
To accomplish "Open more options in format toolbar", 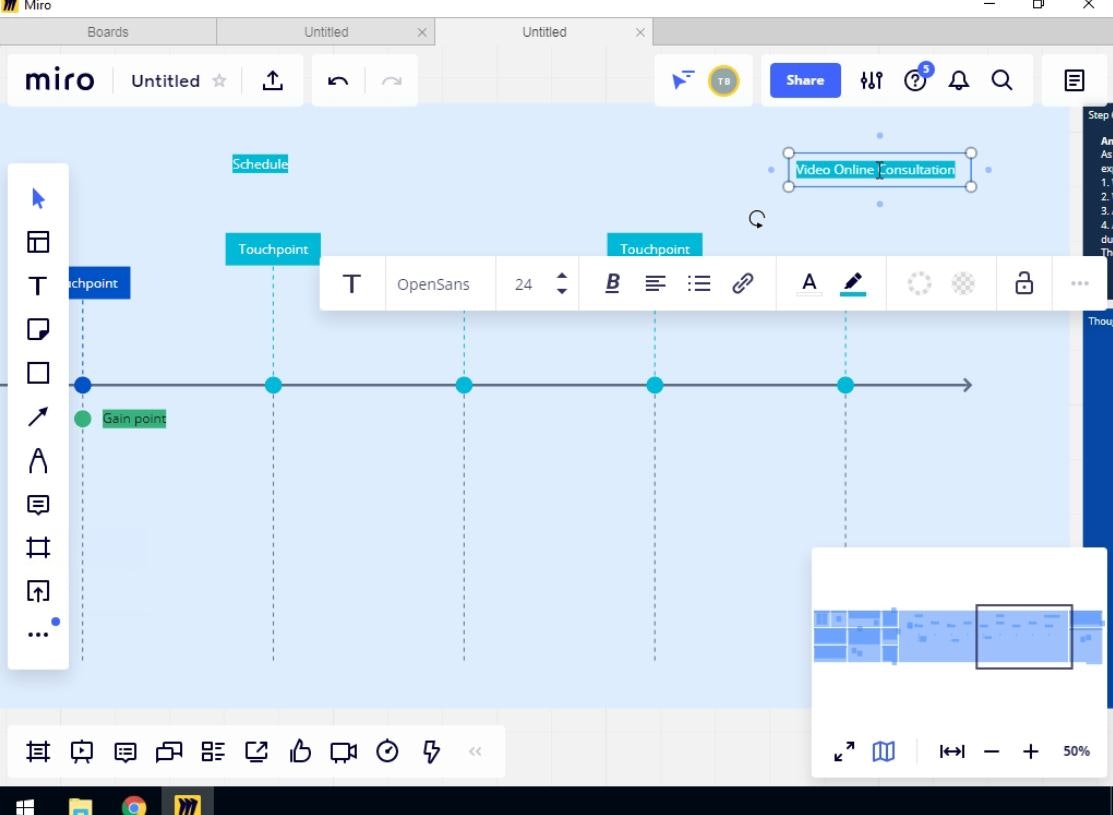I will tap(1080, 283).
